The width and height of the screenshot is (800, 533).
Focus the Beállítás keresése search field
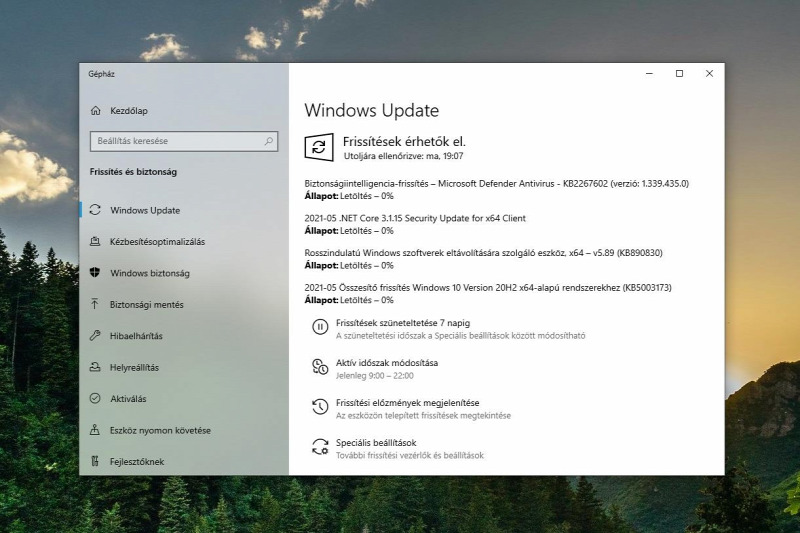184,141
